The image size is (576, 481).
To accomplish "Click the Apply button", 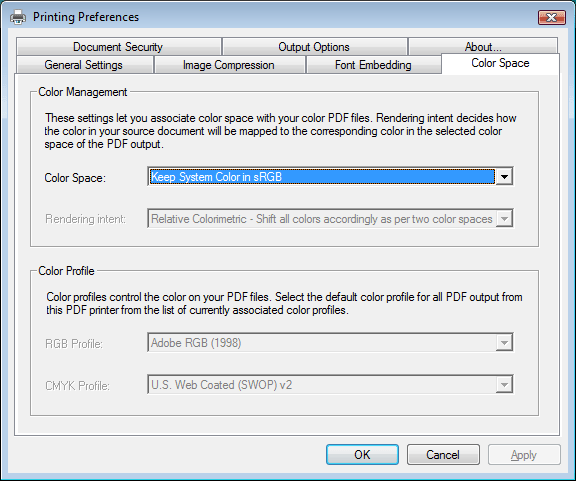I will click(524, 455).
